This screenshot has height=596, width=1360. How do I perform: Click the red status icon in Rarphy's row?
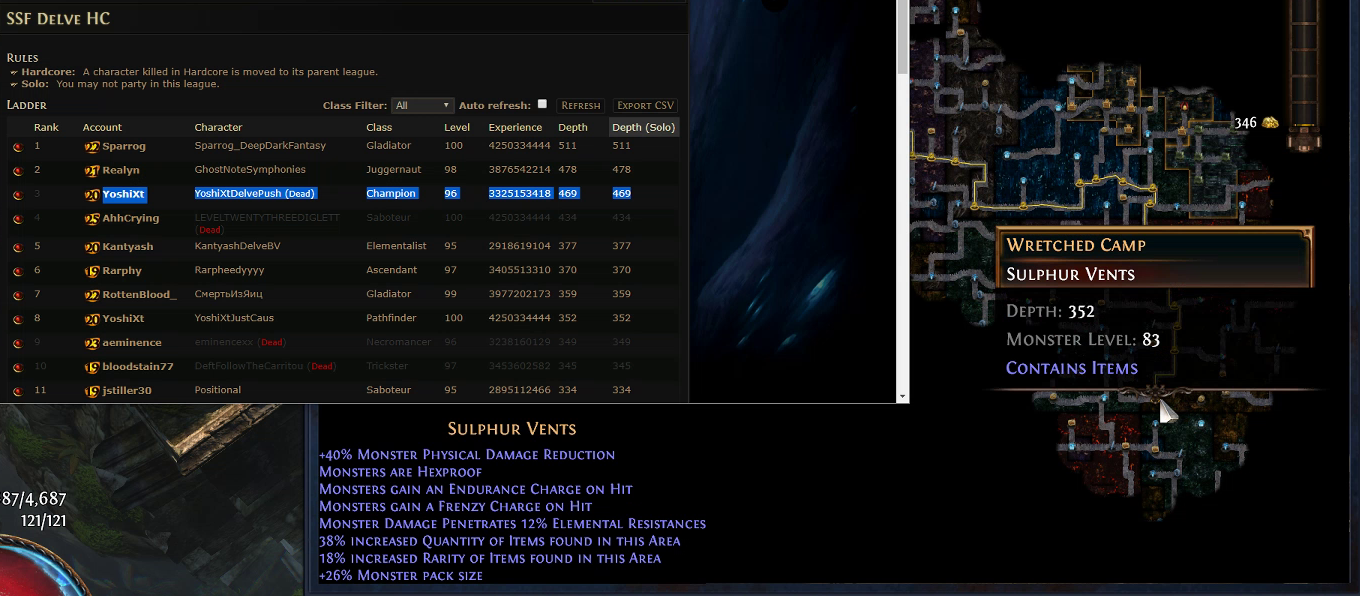click(x=17, y=271)
